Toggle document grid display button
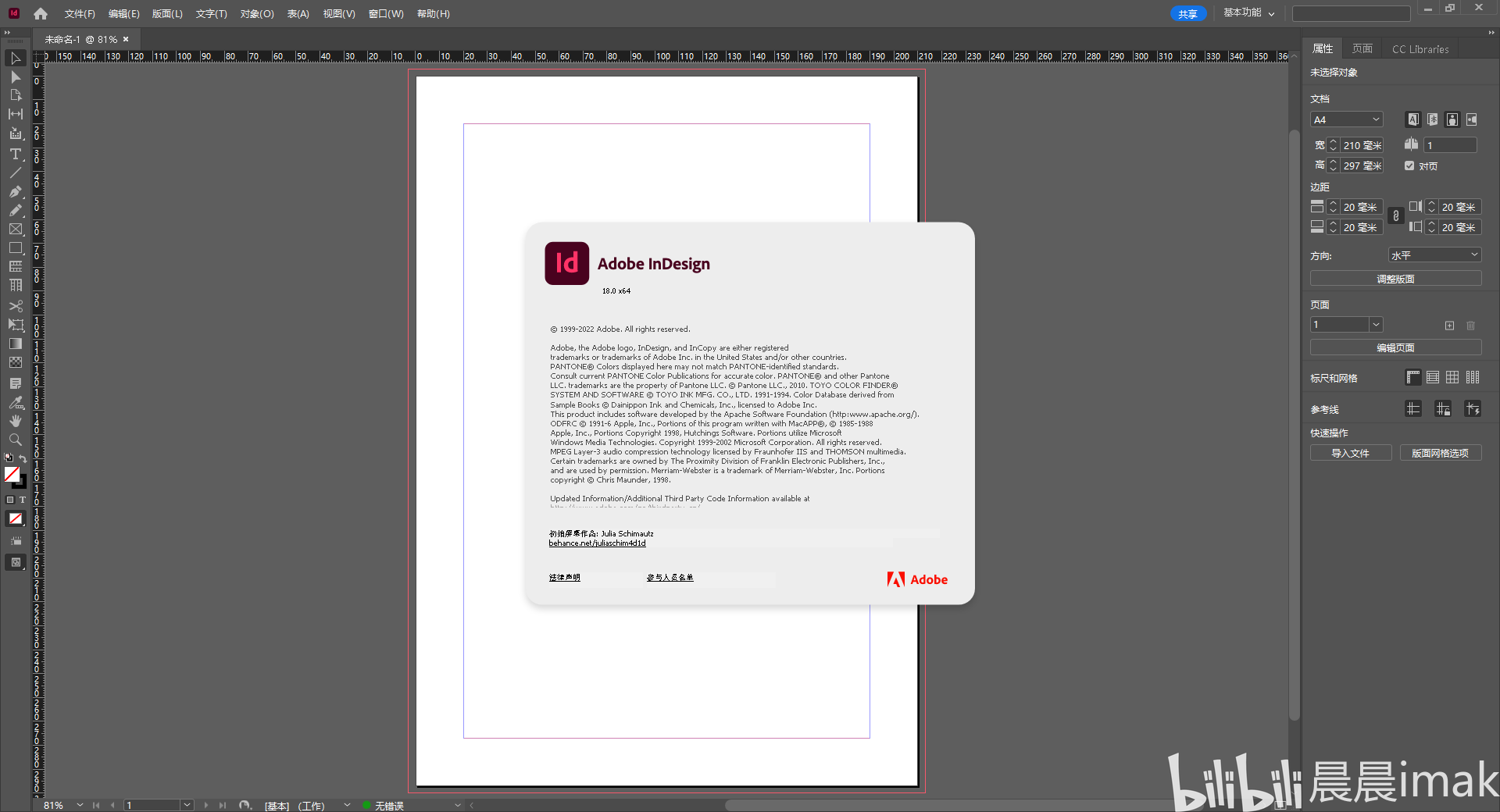This screenshot has width=1500, height=812. pyautogui.click(x=1452, y=378)
